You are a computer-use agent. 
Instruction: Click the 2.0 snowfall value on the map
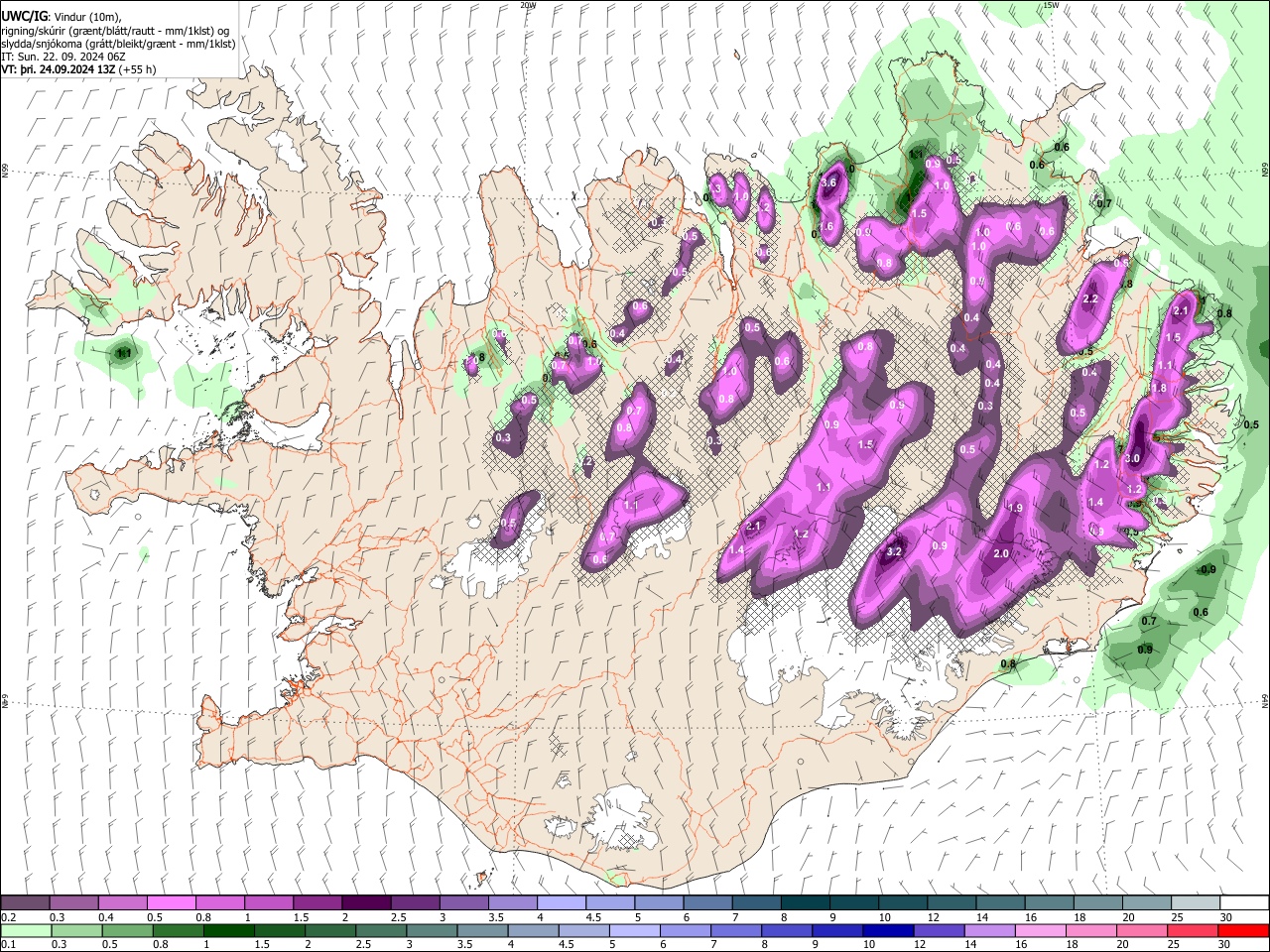1001,554
